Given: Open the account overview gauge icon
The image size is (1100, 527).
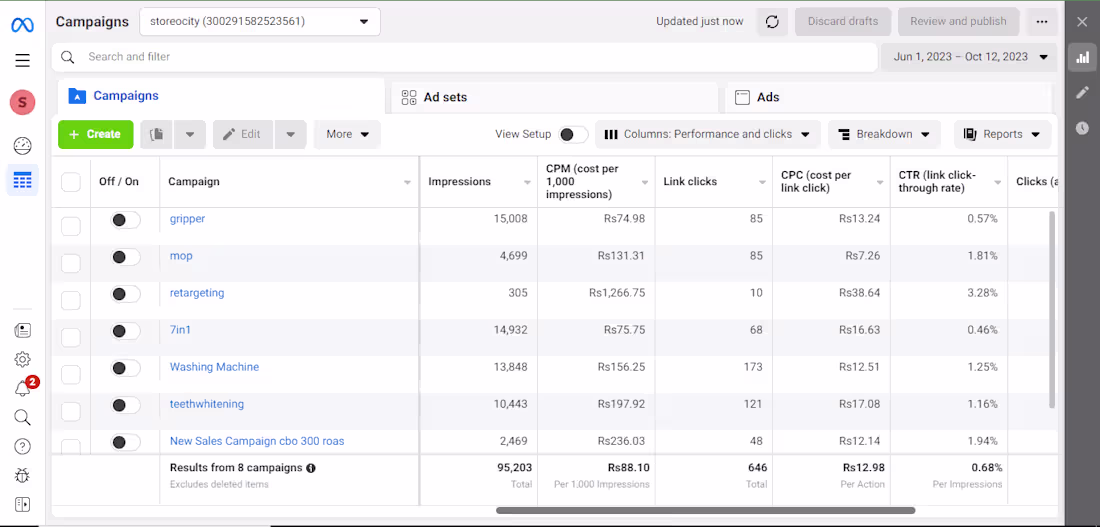Looking at the screenshot, I should pyautogui.click(x=22, y=146).
